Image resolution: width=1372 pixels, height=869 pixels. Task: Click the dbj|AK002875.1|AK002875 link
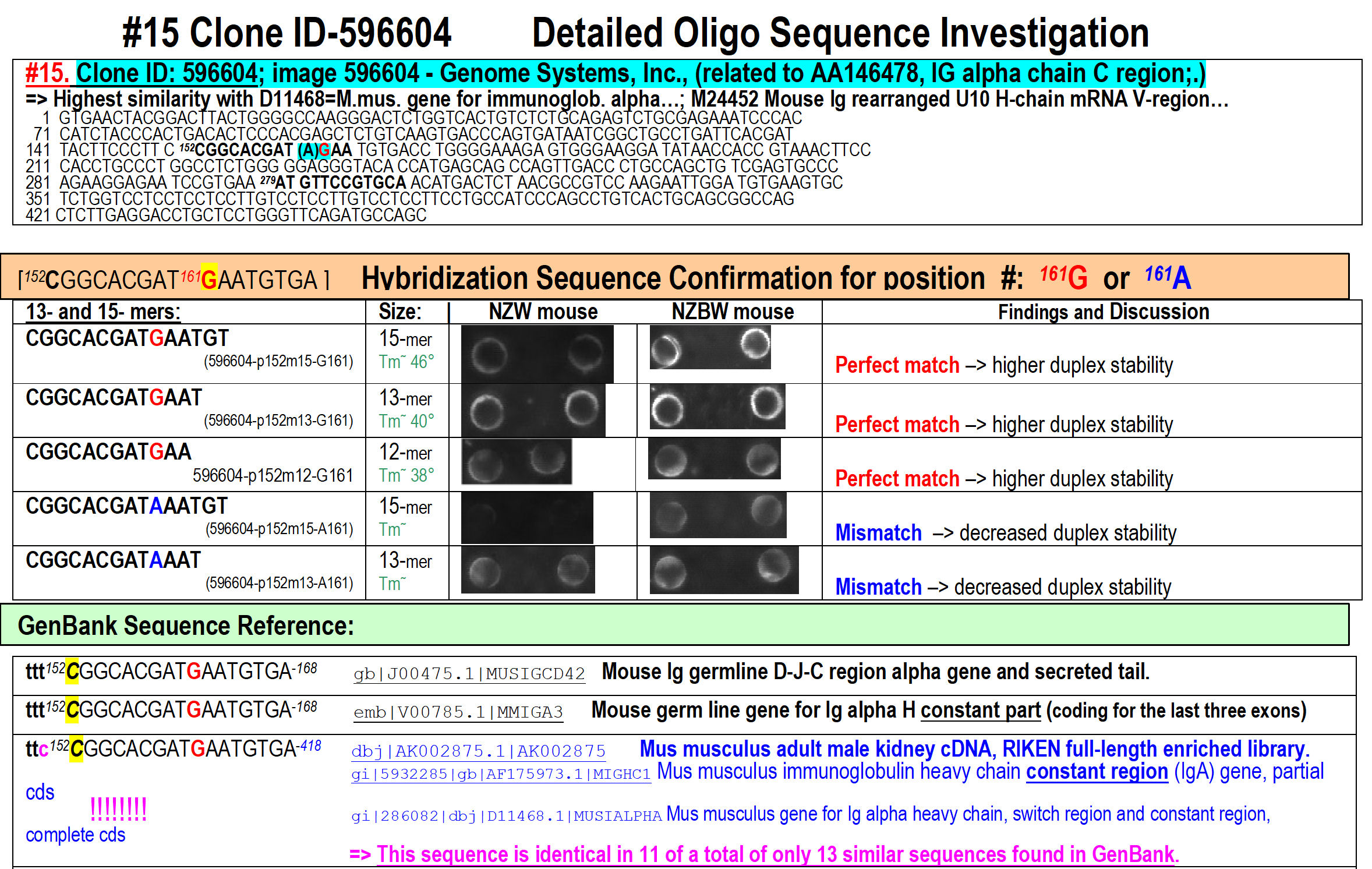478,751
